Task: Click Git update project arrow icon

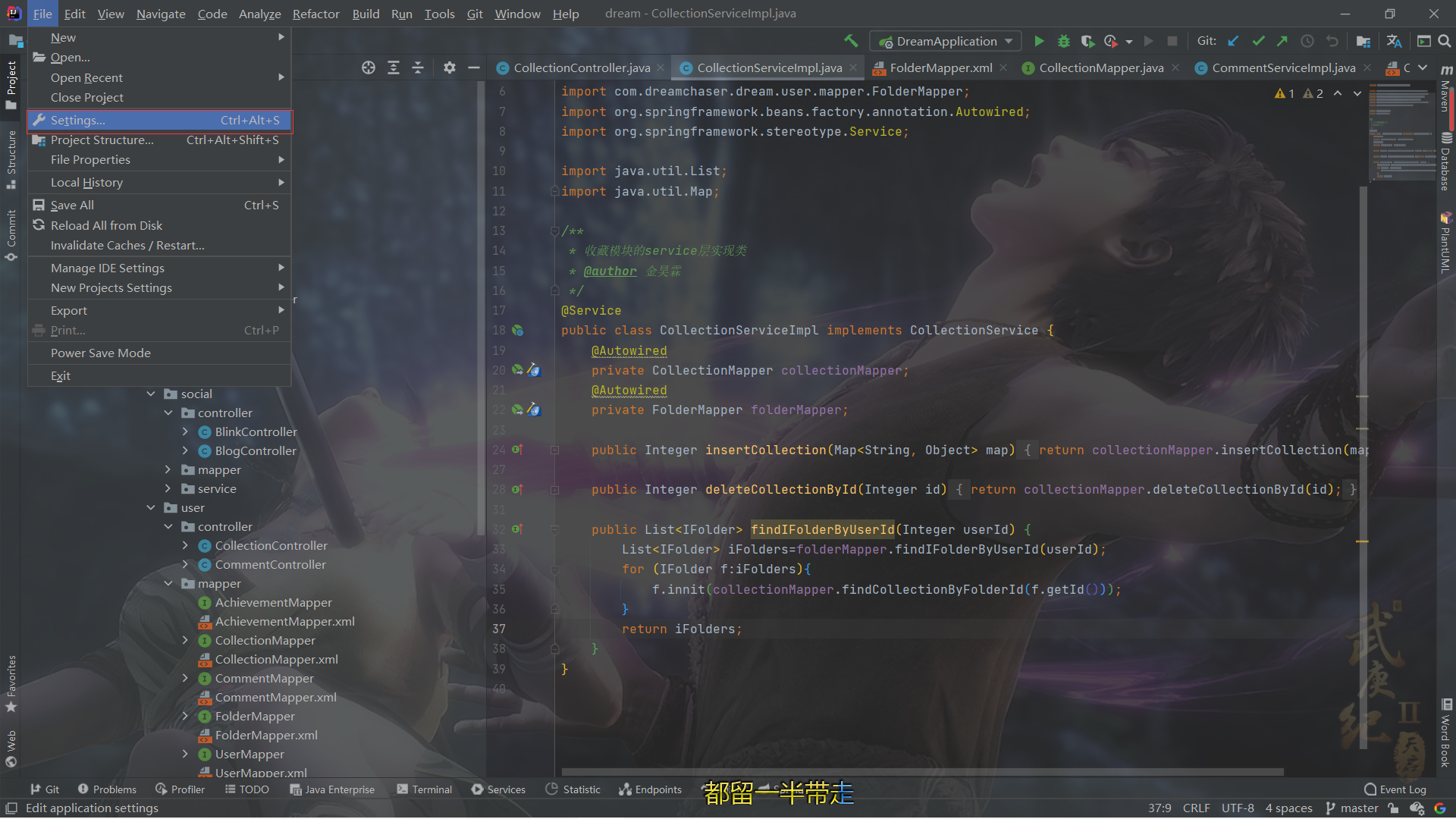Action: (x=1233, y=41)
